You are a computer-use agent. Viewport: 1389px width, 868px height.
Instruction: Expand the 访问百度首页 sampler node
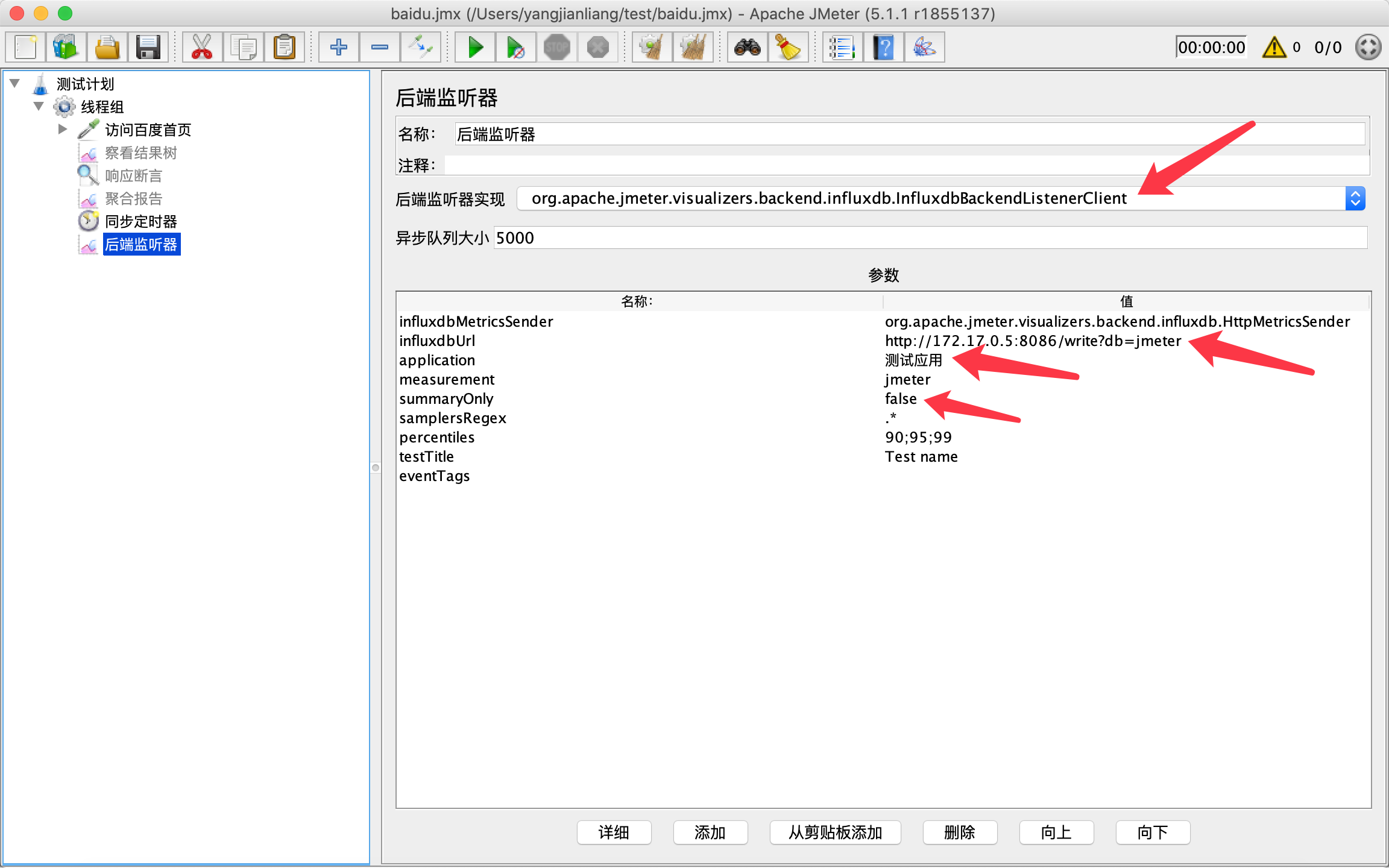click(x=62, y=129)
